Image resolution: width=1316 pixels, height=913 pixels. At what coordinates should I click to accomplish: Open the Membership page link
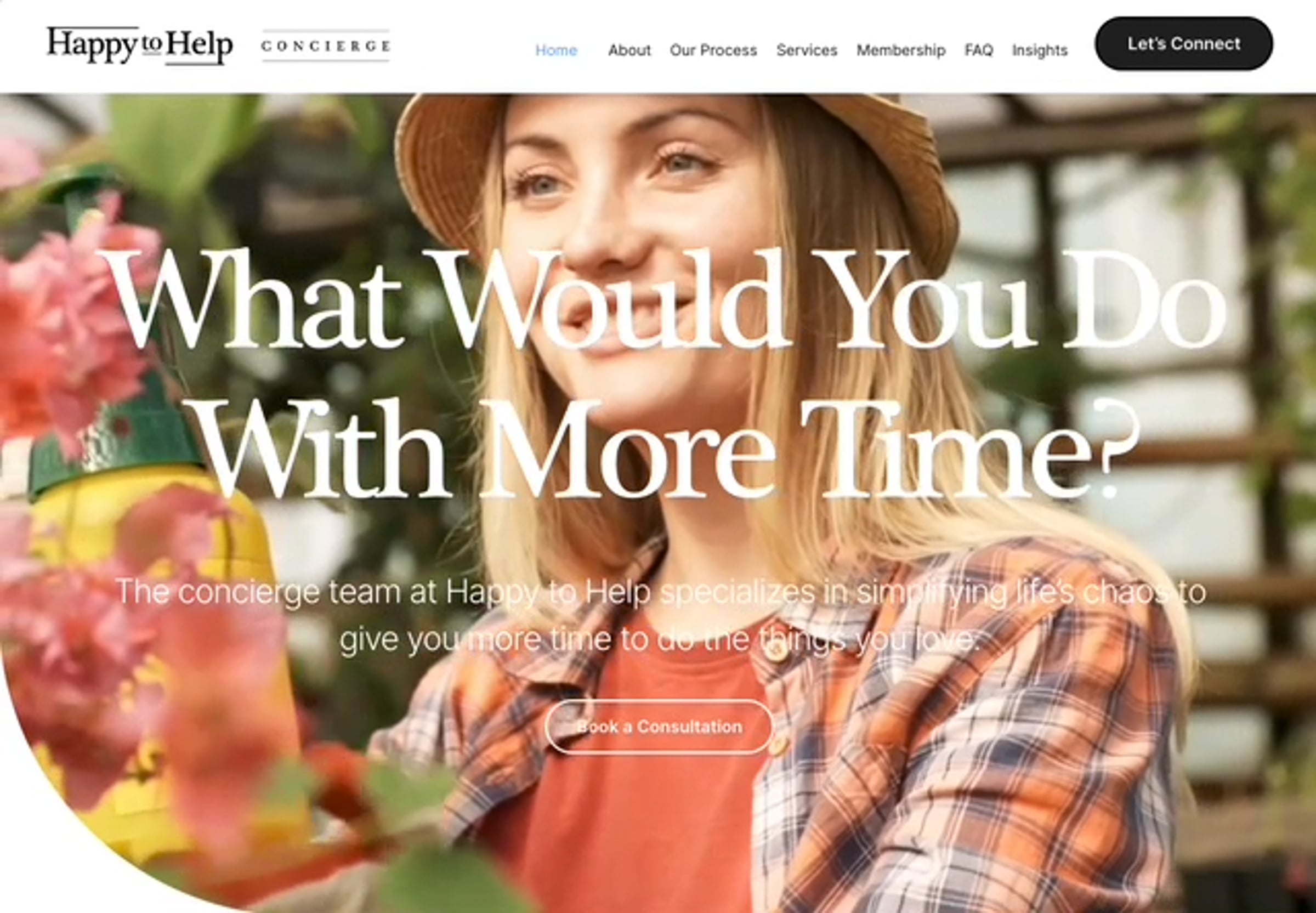(901, 50)
